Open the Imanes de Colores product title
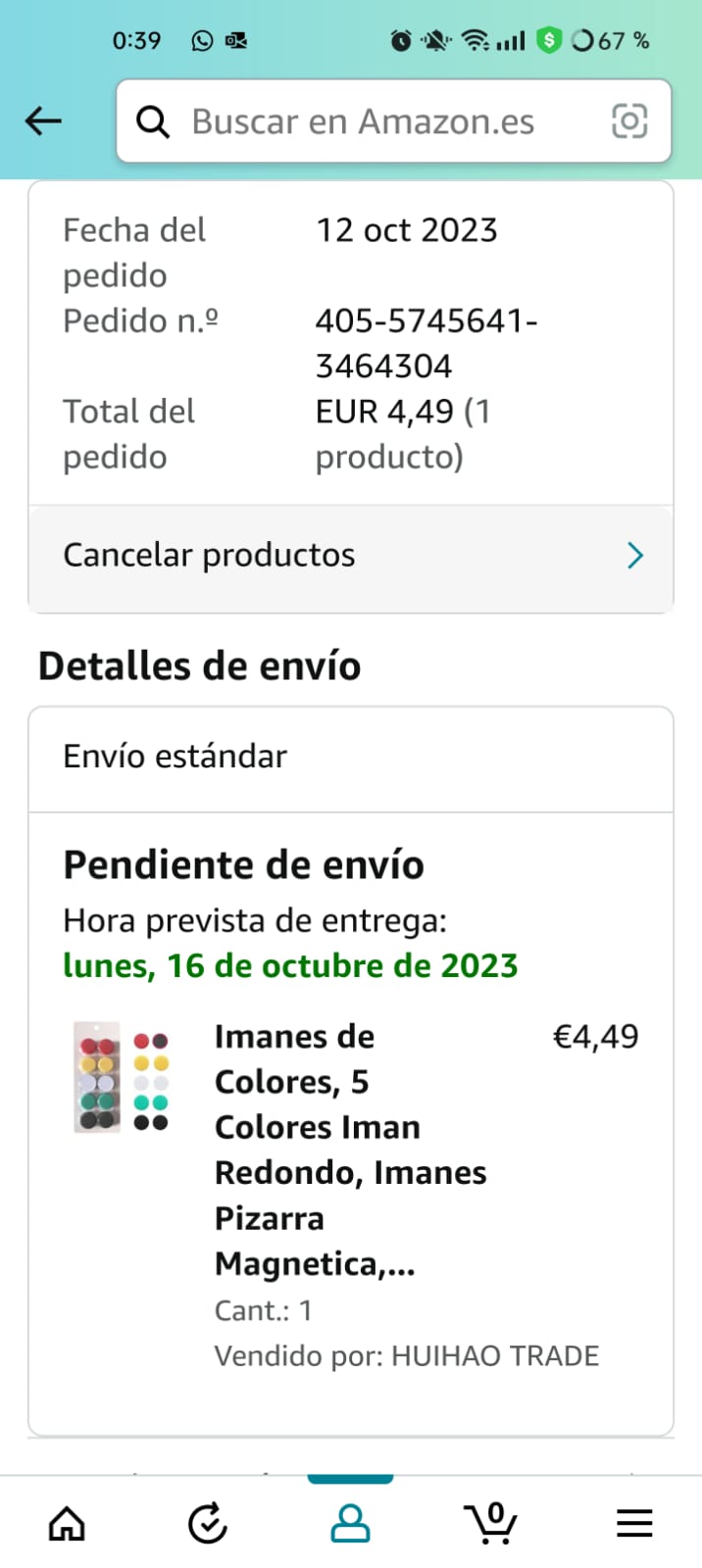This screenshot has height=1568, width=702. 350,1150
